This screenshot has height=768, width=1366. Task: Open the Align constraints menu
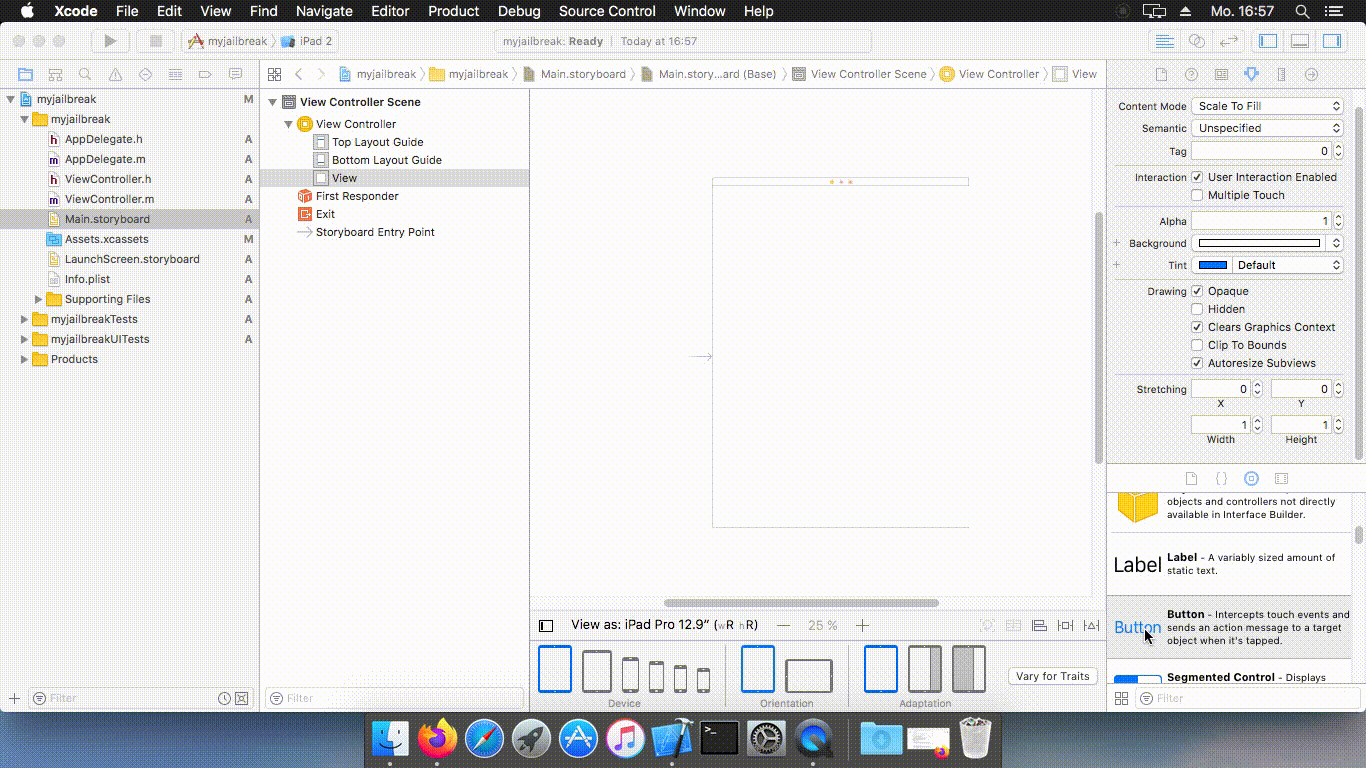pyautogui.click(x=1039, y=625)
